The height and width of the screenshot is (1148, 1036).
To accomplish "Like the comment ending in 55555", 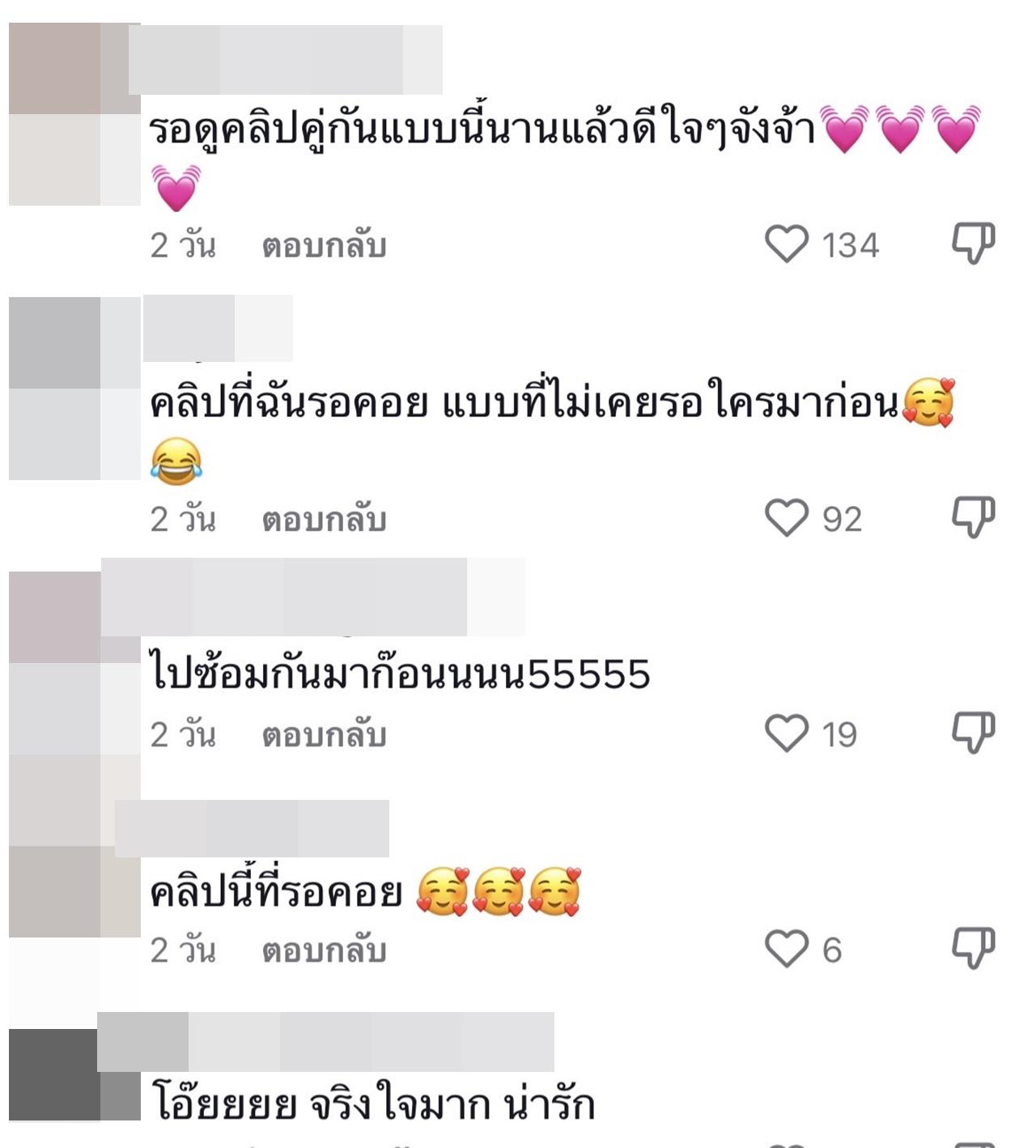I will coord(787,733).
